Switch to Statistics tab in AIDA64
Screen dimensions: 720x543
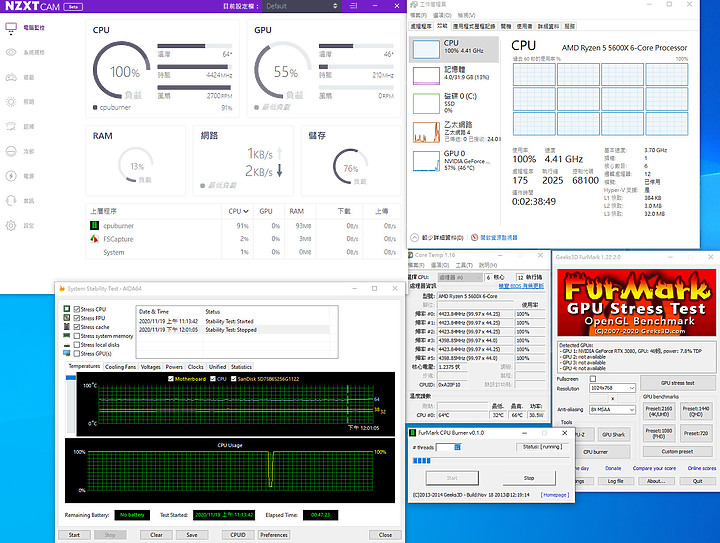[242, 367]
